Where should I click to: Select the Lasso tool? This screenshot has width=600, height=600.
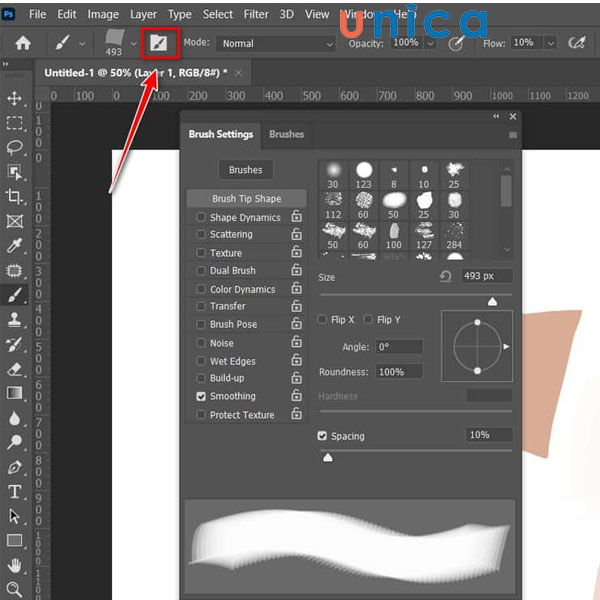click(x=15, y=148)
